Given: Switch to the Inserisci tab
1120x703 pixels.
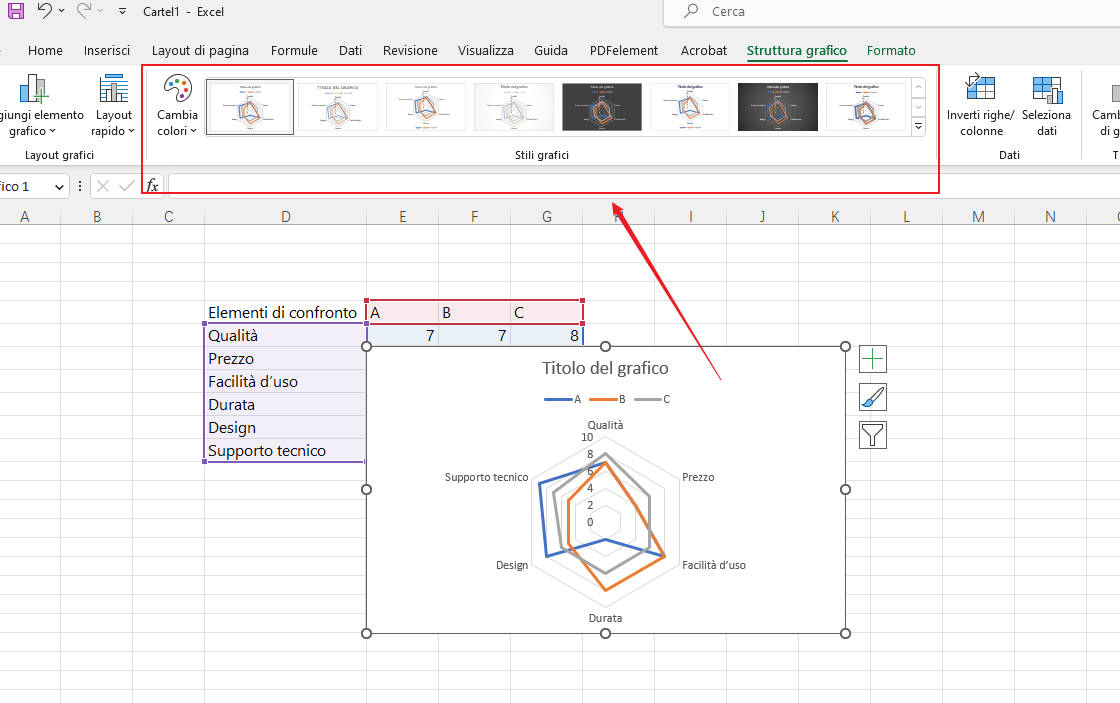Looking at the screenshot, I should (x=106, y=50).
